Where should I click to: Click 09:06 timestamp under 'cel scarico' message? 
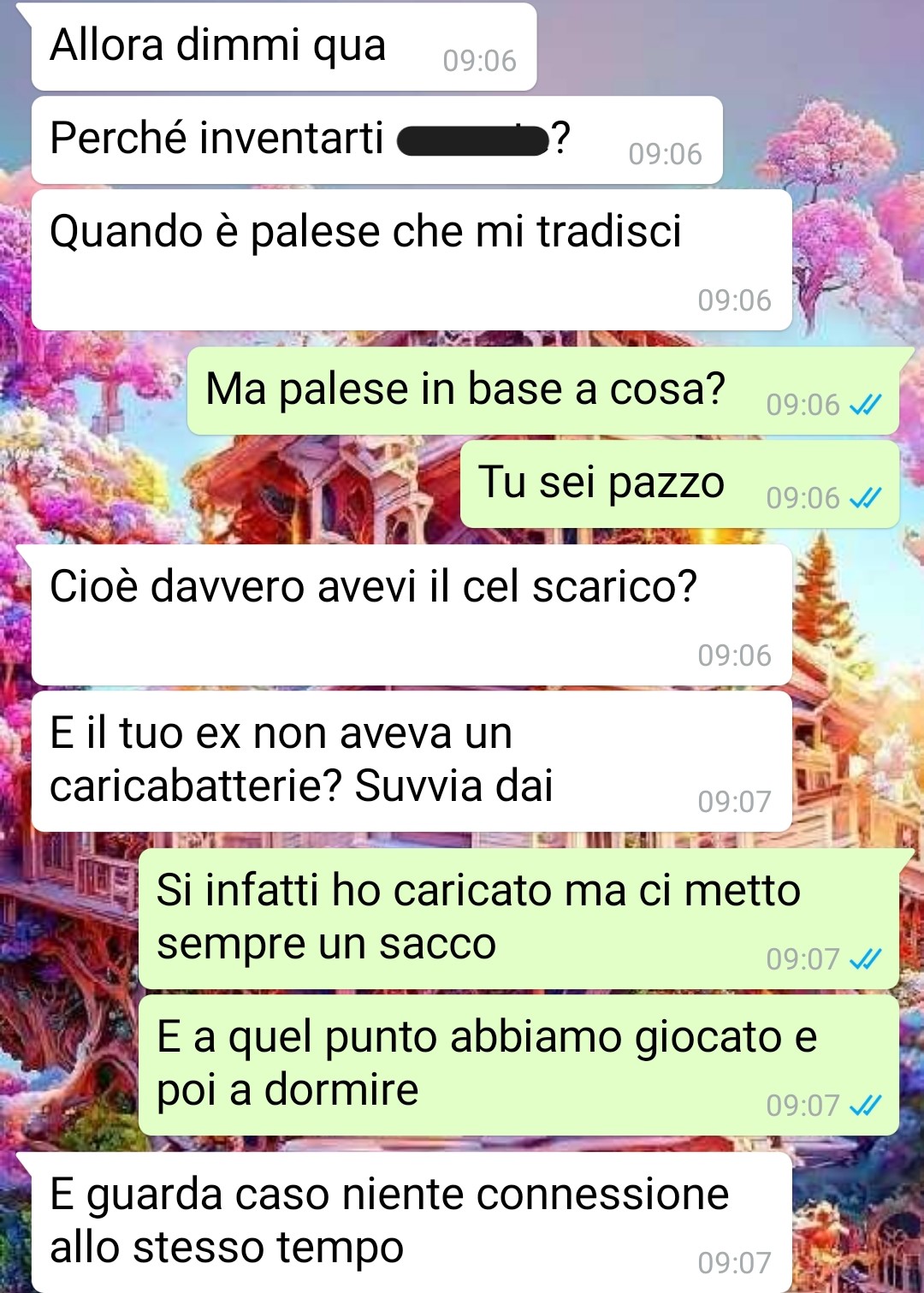[x=734, y=655]
